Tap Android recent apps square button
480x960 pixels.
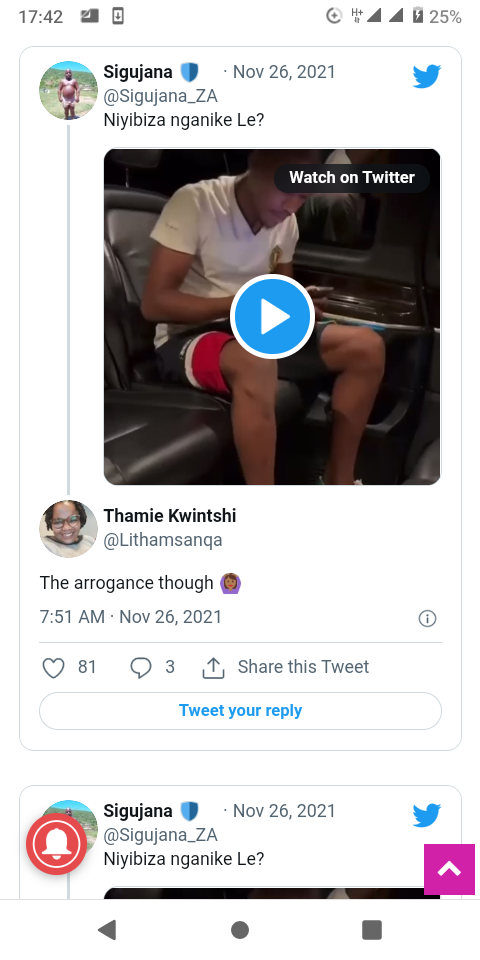coord(372,930)
